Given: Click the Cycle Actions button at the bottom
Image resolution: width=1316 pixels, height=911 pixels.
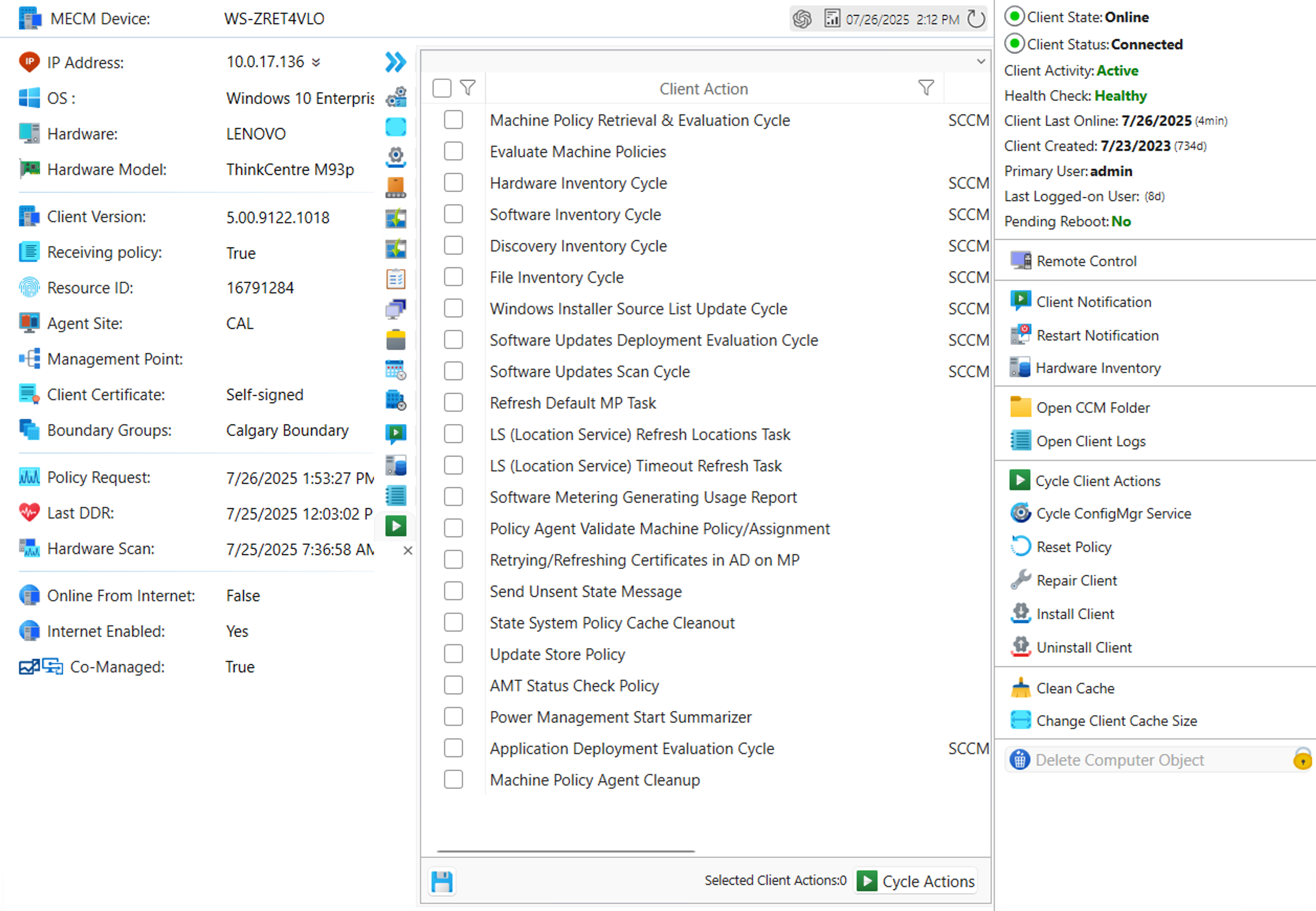Looking at the screenshot, I should (916, 881).
